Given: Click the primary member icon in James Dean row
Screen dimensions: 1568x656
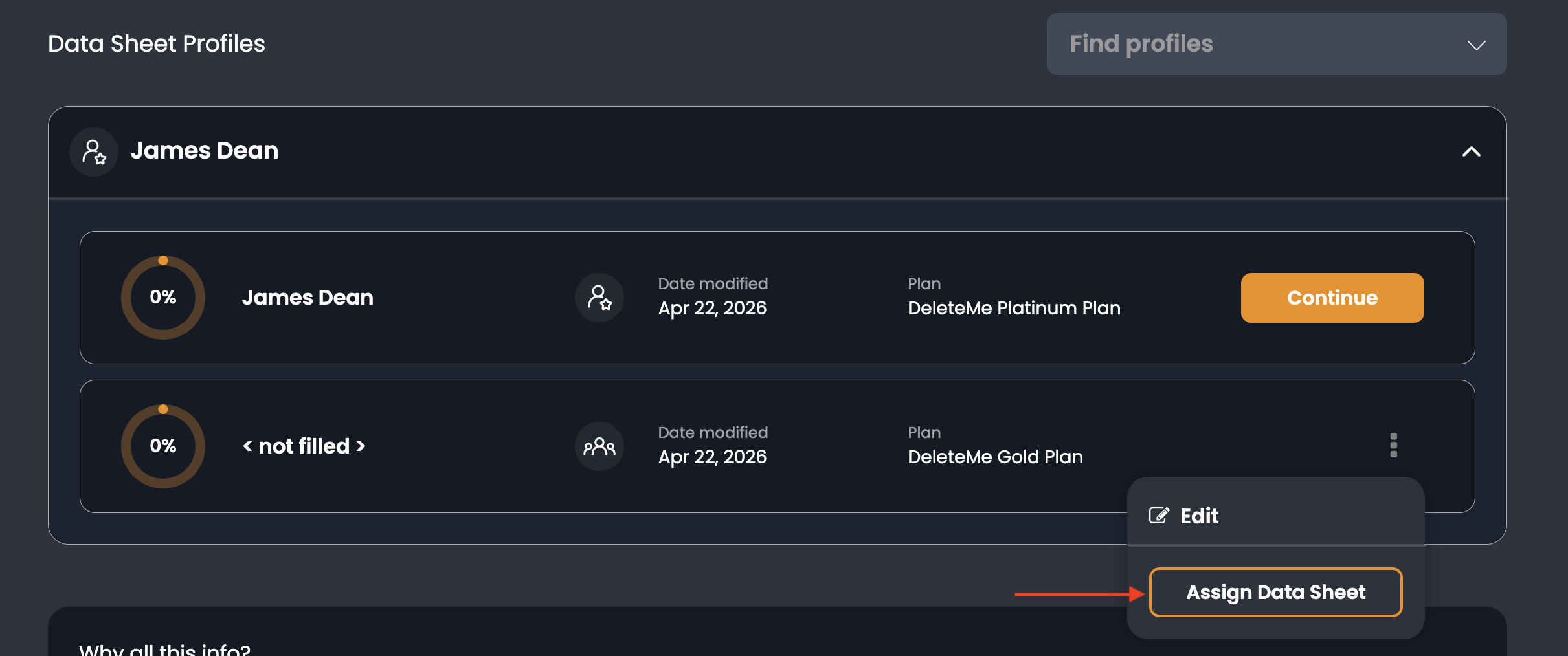Looking at the screenshot, I should (599, 298).
